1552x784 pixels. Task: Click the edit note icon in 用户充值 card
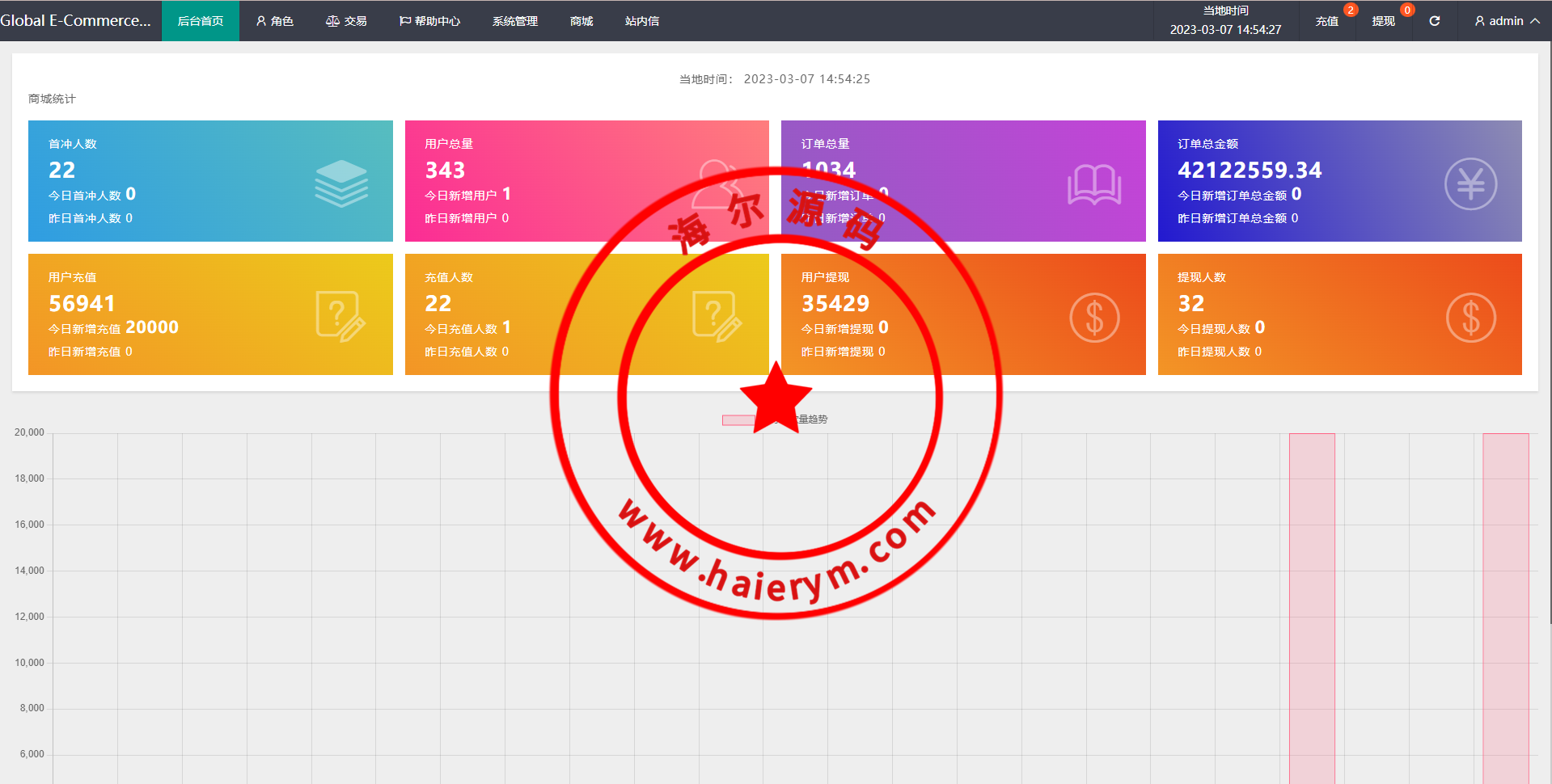(x=340, y=317)
